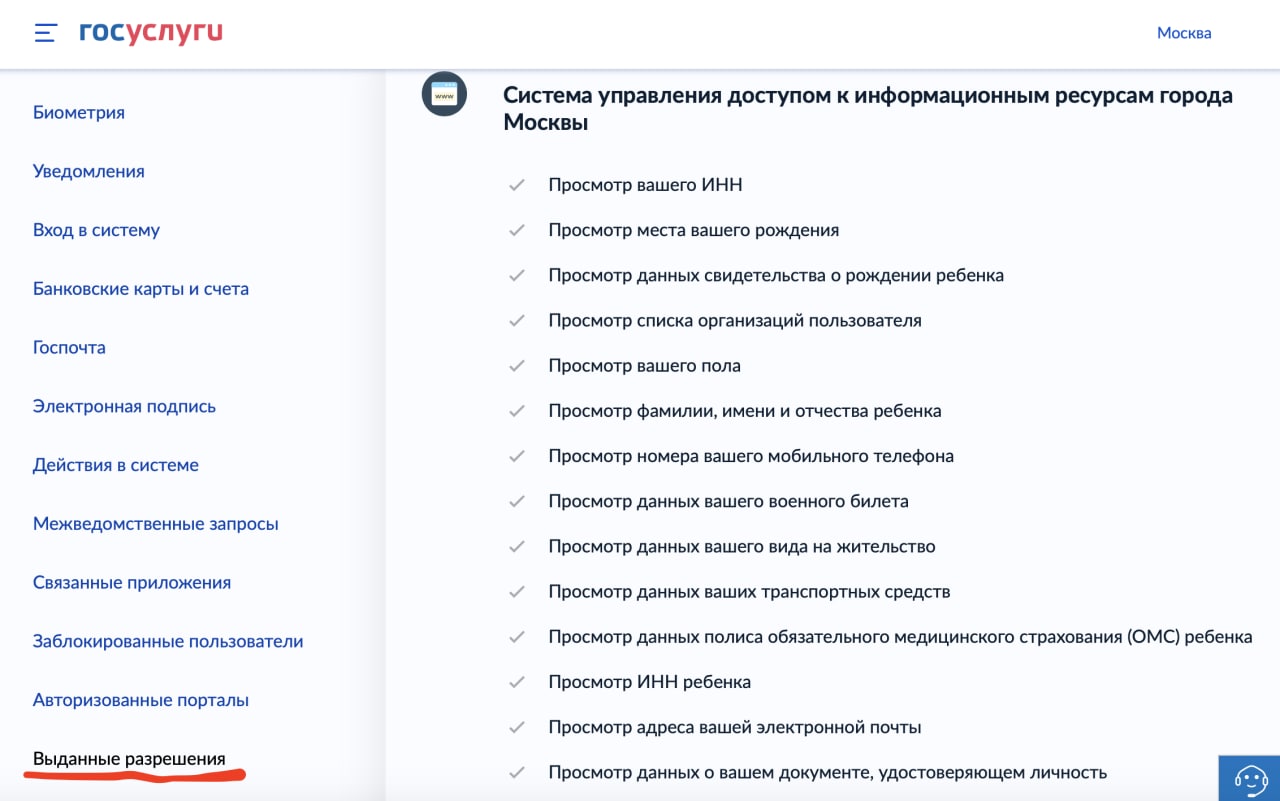Image resolution: width=1280 pixels, height=801 pixels.
Task: Click Просмотр данных вашего вида на жительство
Action: [x=742, y=547]
